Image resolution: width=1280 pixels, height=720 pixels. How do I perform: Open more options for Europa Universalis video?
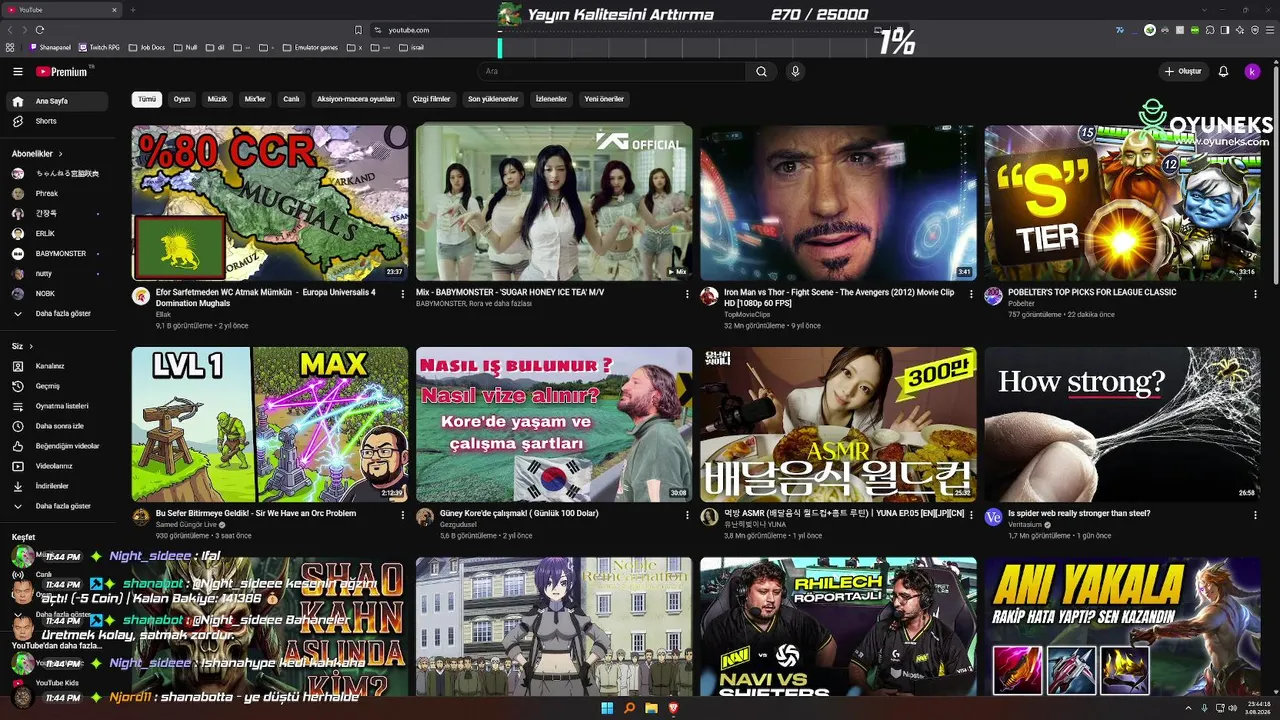pyautogui.click(x=403, y=294)
